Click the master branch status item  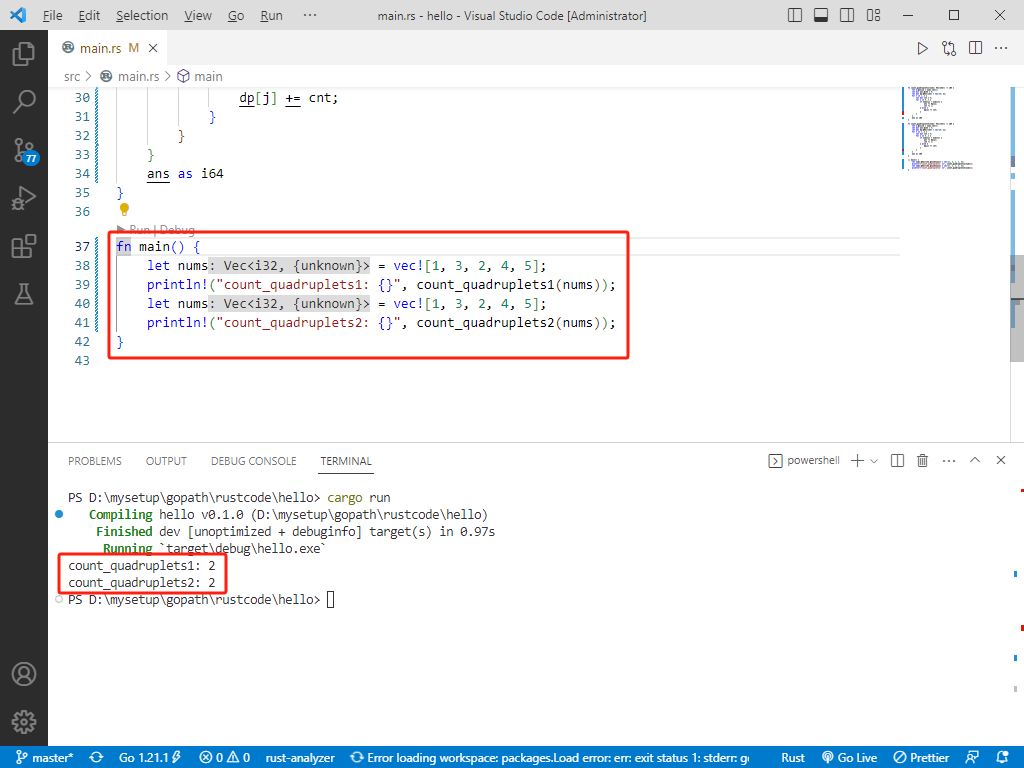point(44,758)
